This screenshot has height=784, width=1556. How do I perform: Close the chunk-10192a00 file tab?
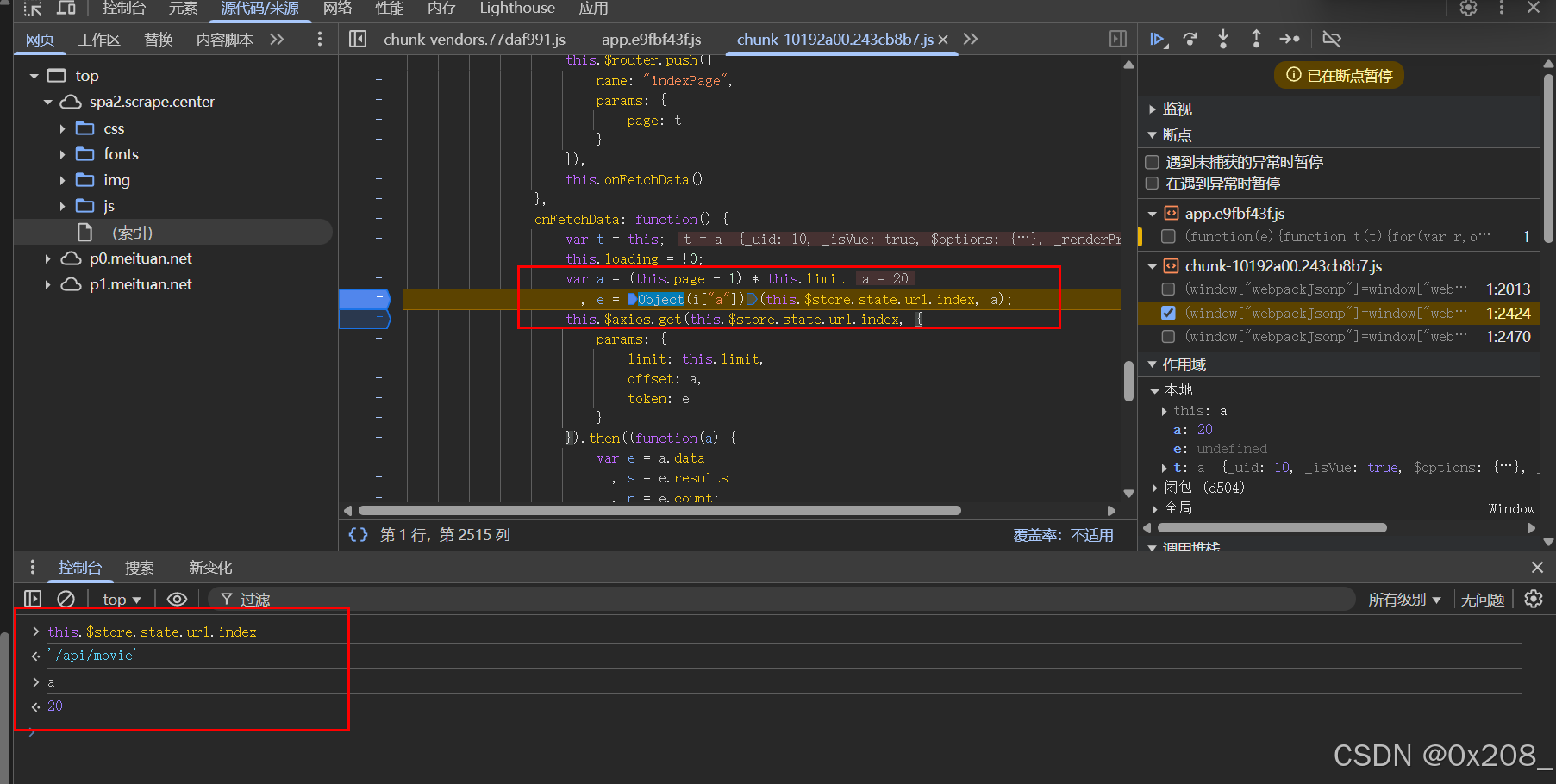click(943, 40)
